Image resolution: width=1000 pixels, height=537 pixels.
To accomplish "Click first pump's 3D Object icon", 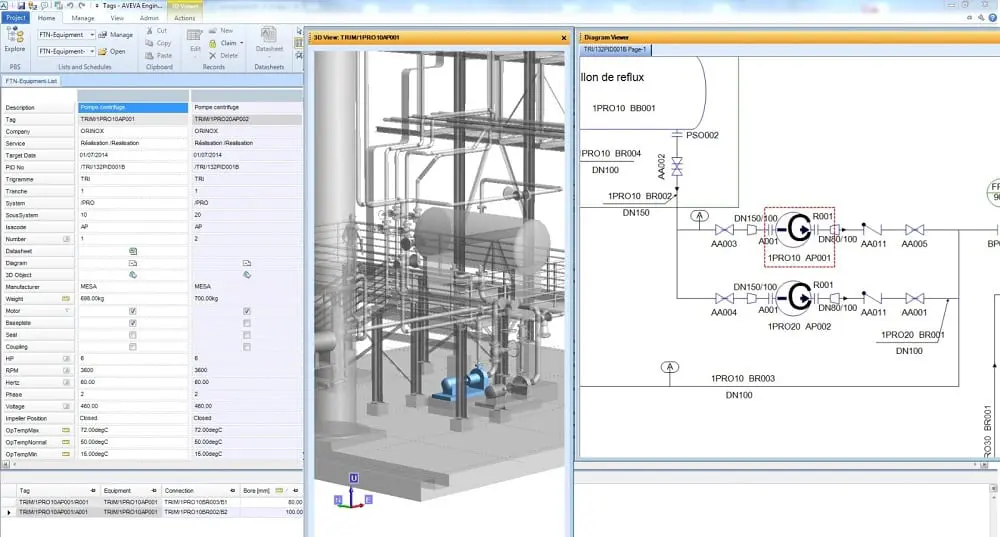I will pos(133,274).
